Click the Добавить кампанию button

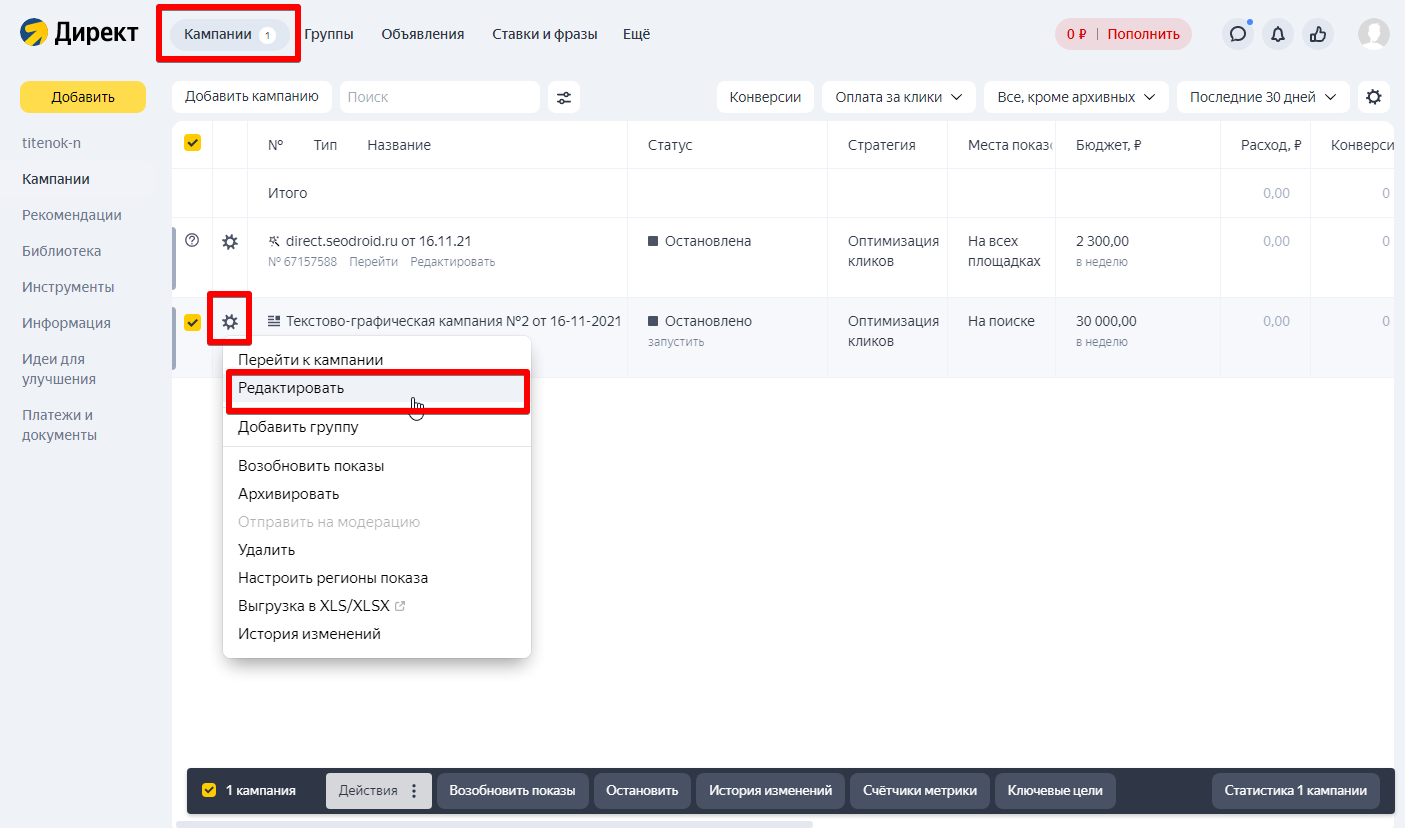pos(252,97)
